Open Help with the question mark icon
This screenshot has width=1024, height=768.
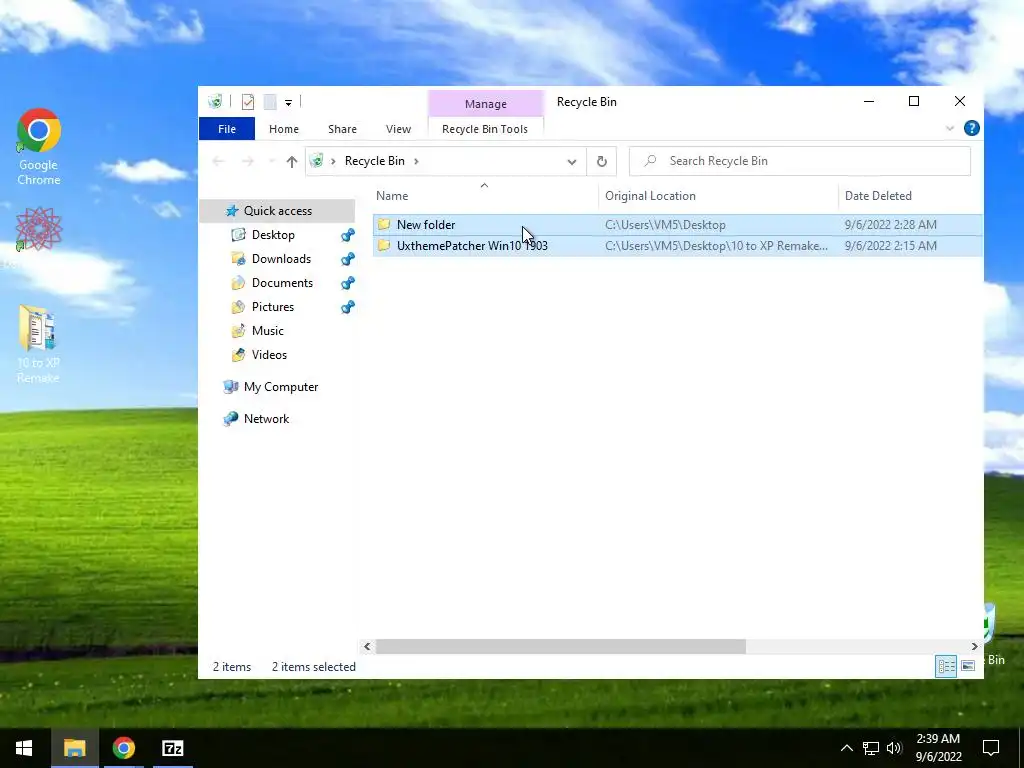click(971, 129)
